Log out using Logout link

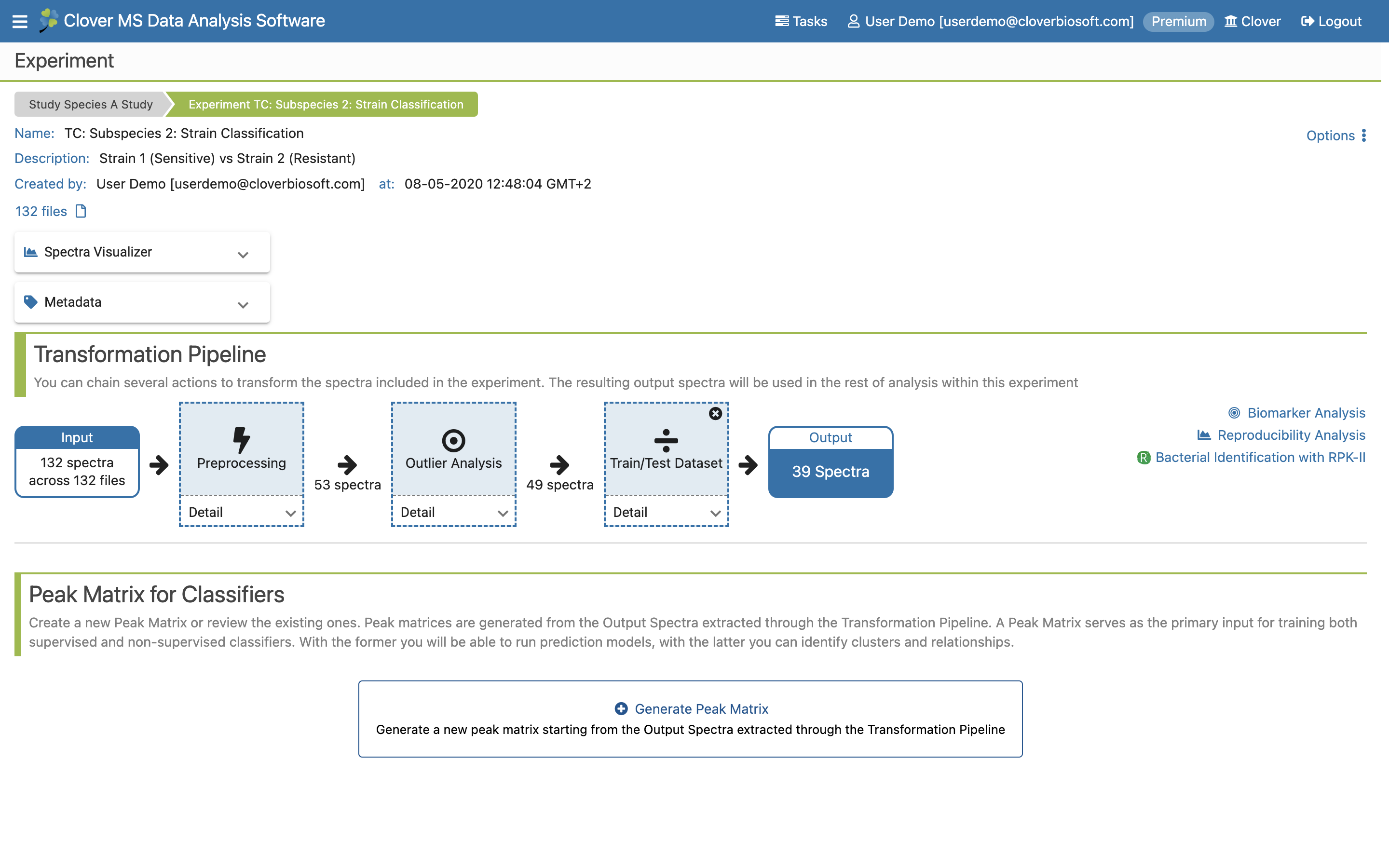pos(1331,21)
